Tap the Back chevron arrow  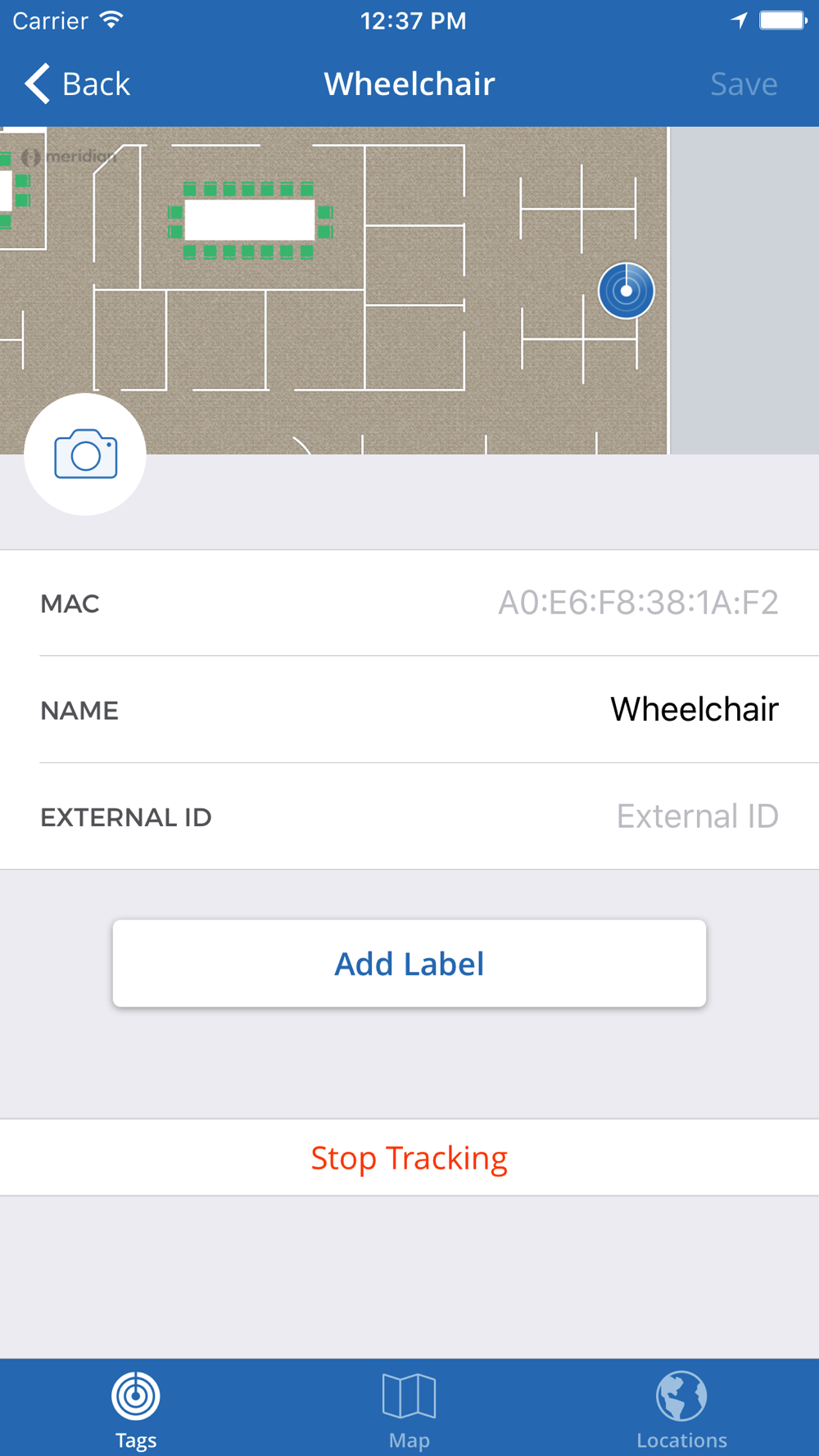(x=38, y=84)
